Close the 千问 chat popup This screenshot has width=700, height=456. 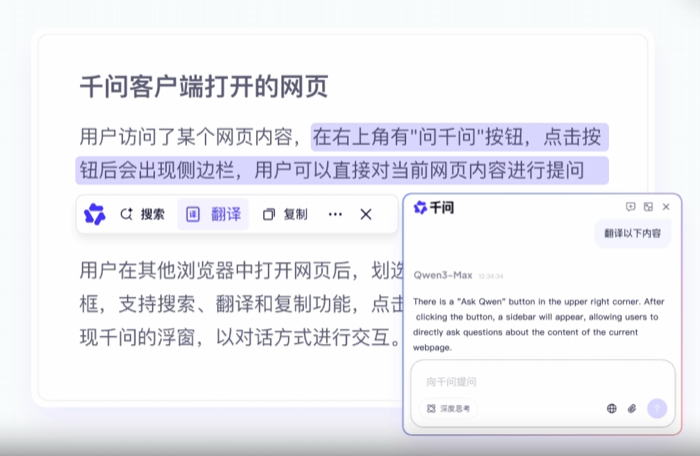(666, 207)
